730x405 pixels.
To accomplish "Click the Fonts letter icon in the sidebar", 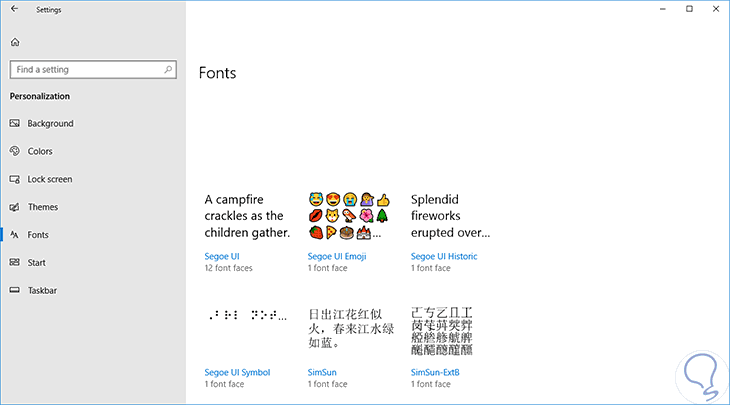I will tap(15, 235).
